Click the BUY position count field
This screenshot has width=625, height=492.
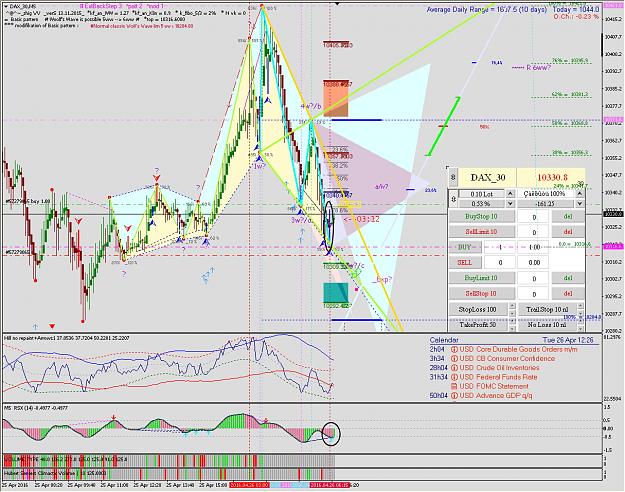500,247
